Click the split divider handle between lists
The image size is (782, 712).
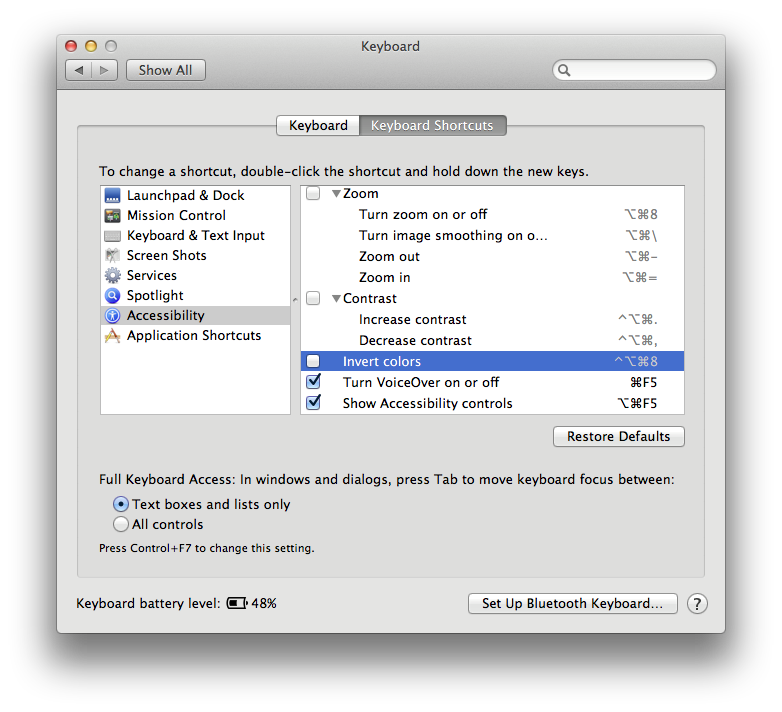[295, 300]
